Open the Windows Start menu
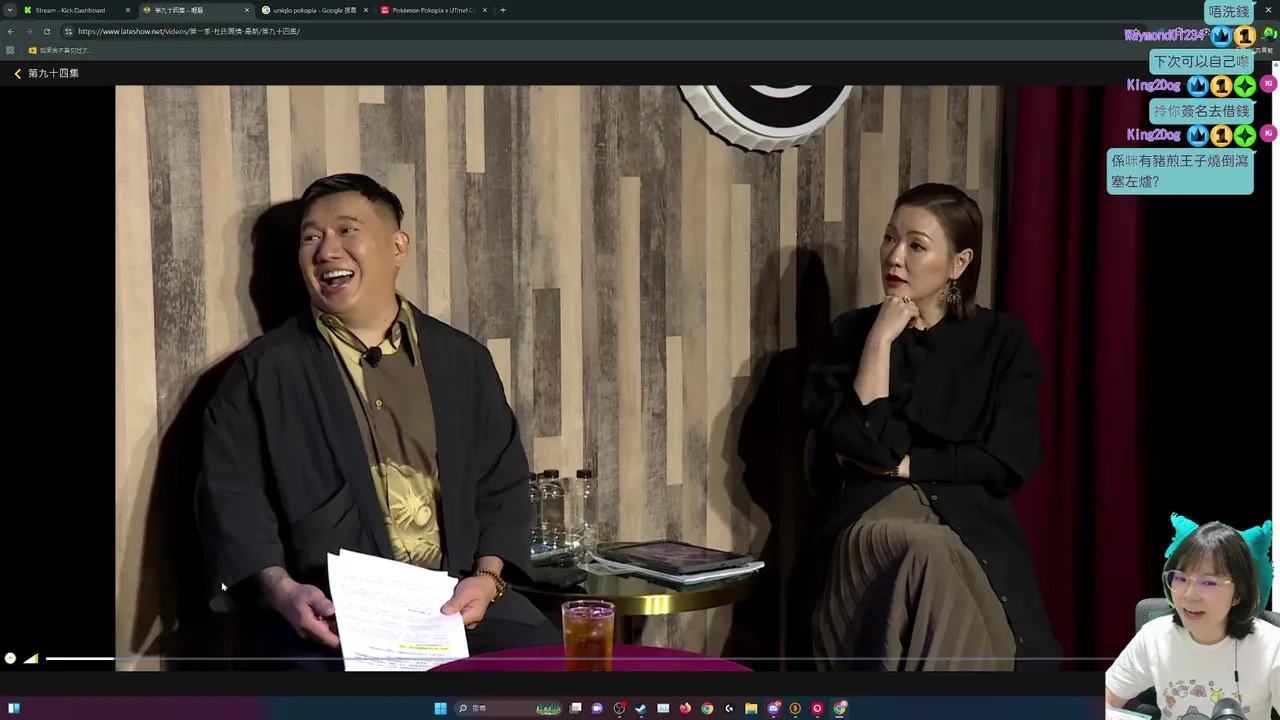 point(440,708)
